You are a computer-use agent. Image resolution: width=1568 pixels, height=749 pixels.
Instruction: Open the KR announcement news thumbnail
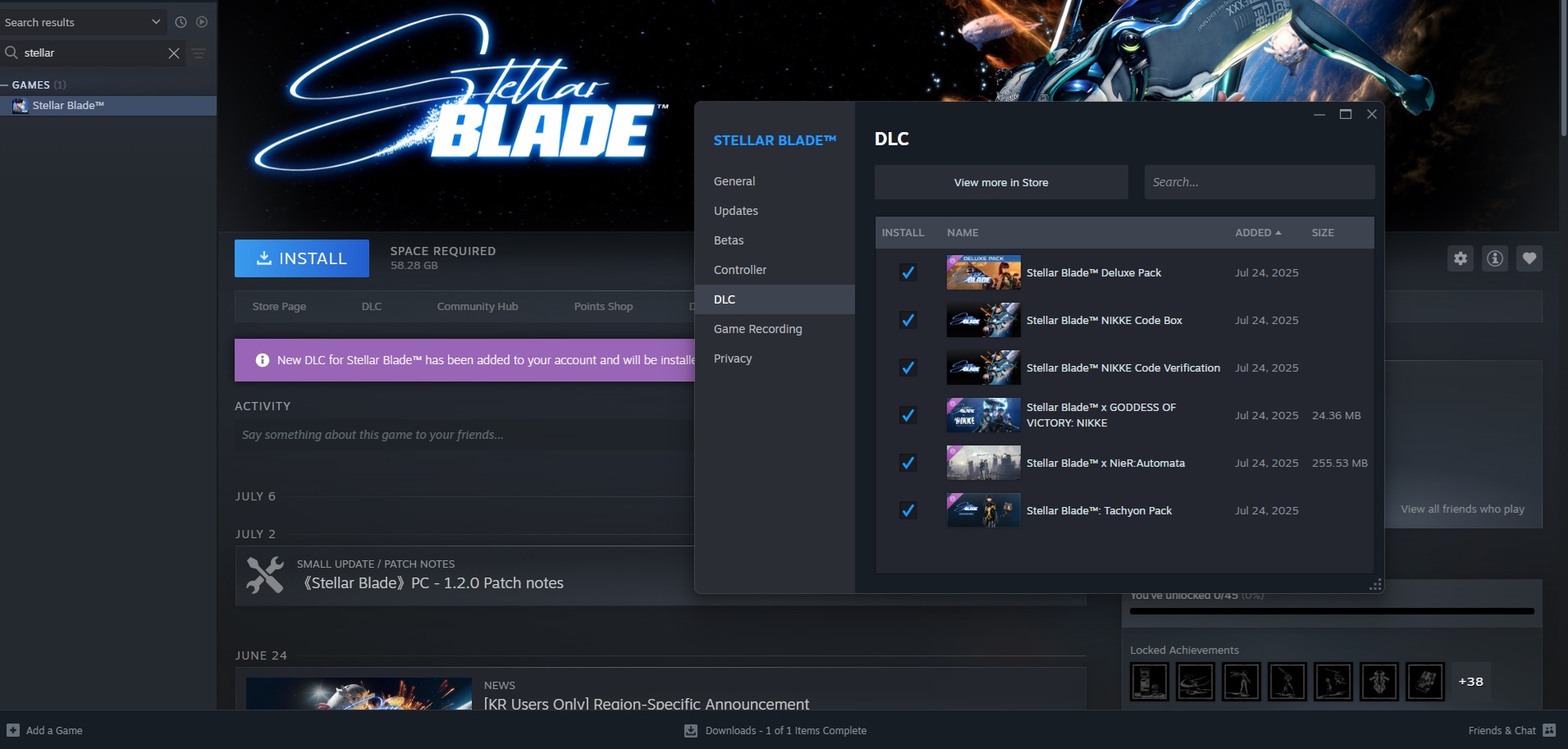[x=359, y=694]
